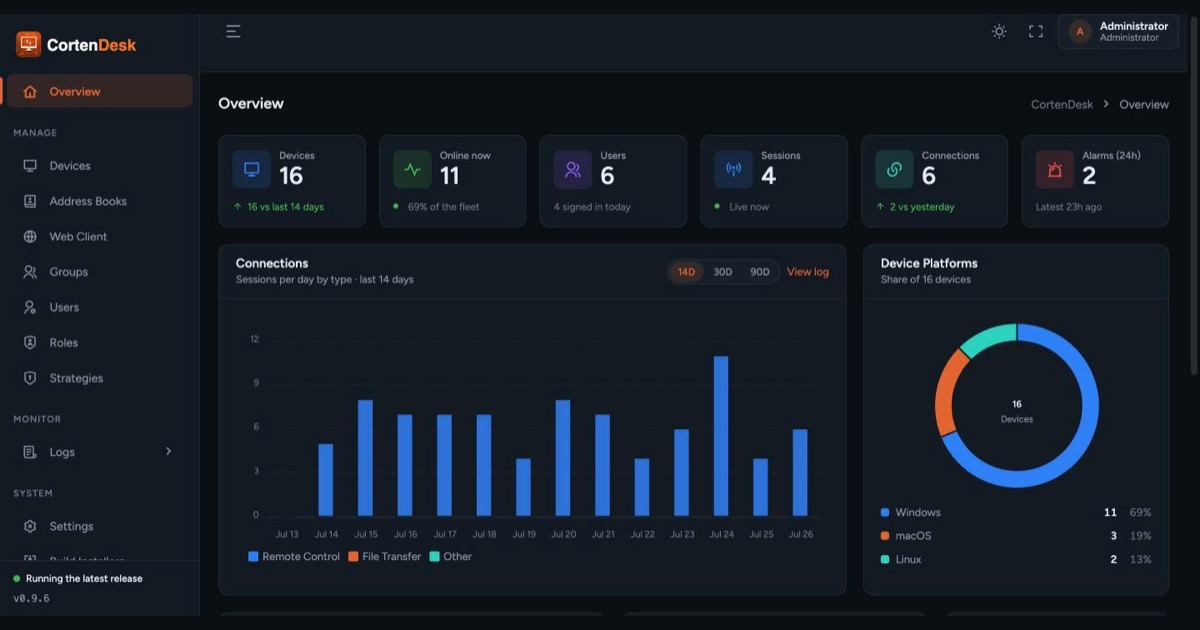Enter fullscreen mode via header icon
This screenshot has width=1200, height=630.
1036,31
